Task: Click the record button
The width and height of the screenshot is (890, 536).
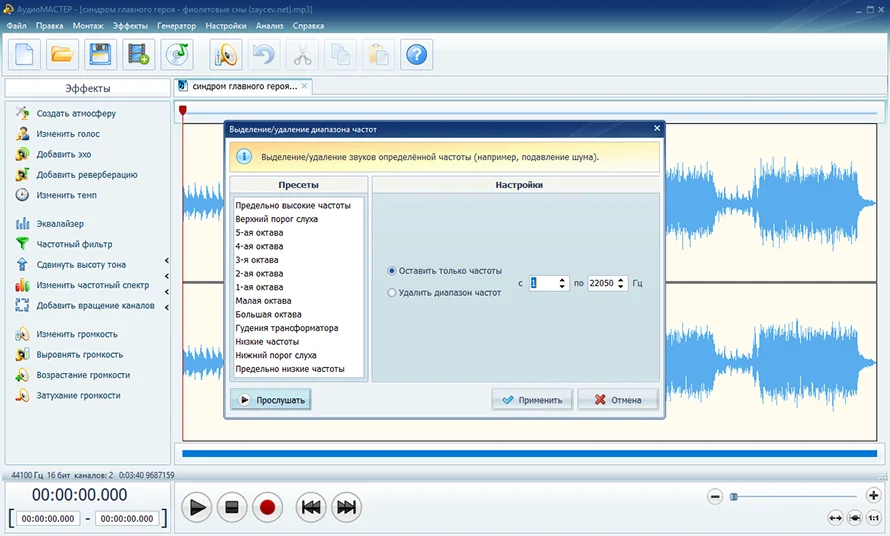Action: [267, 507]
